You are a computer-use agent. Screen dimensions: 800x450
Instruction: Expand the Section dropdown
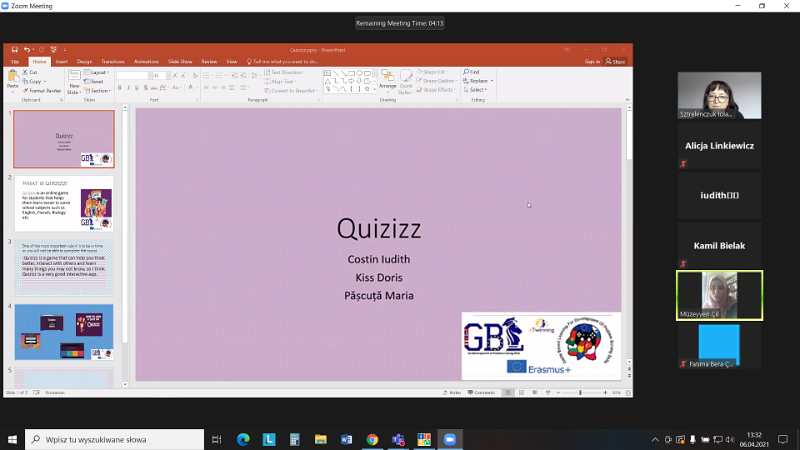tap(97, 91)
